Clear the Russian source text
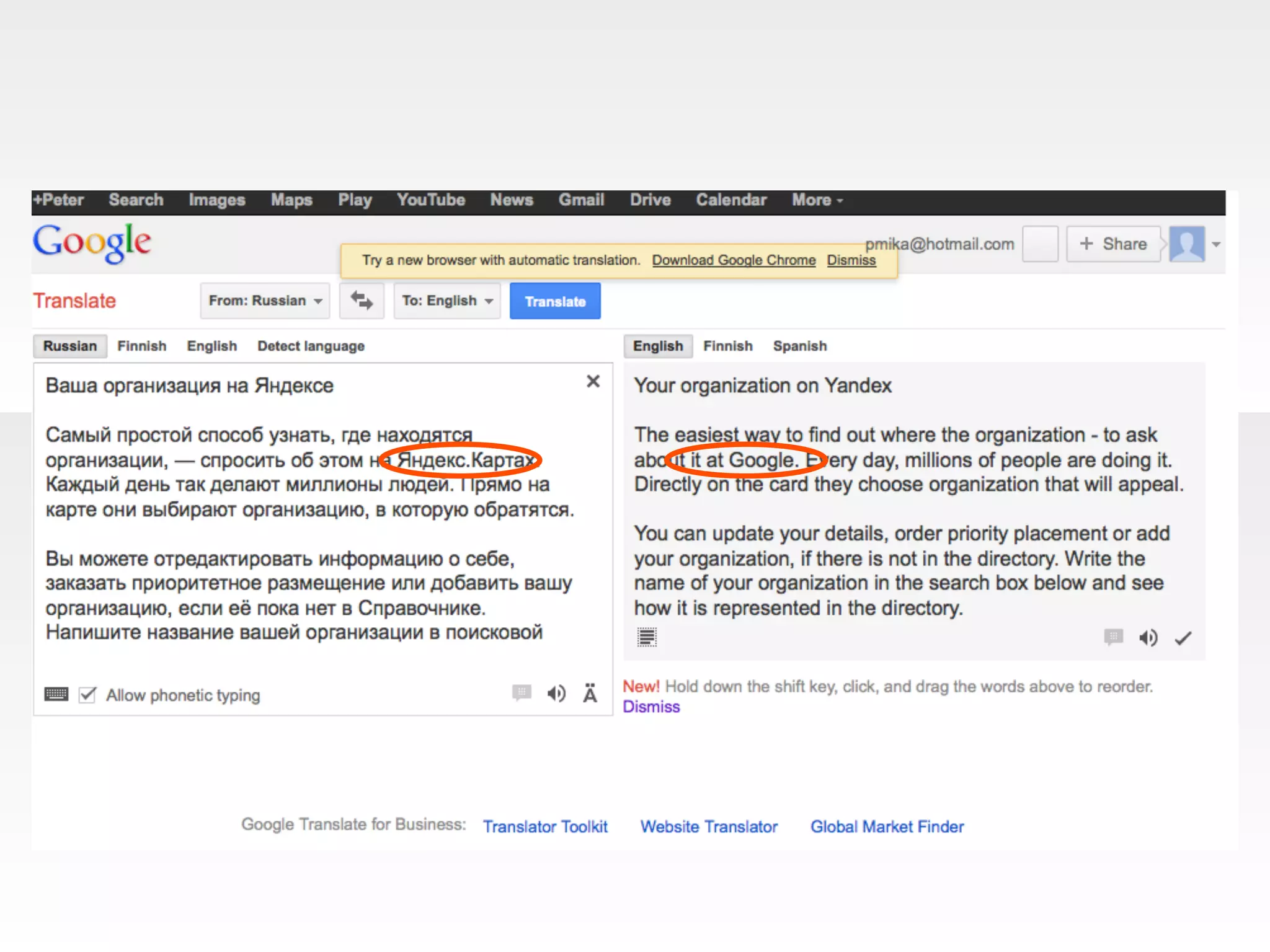 593,381
